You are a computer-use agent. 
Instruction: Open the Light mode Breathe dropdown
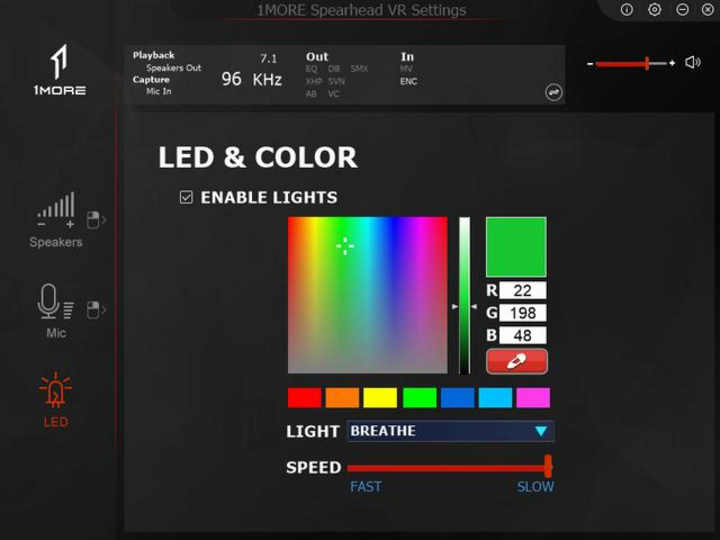tap(450, 431)
